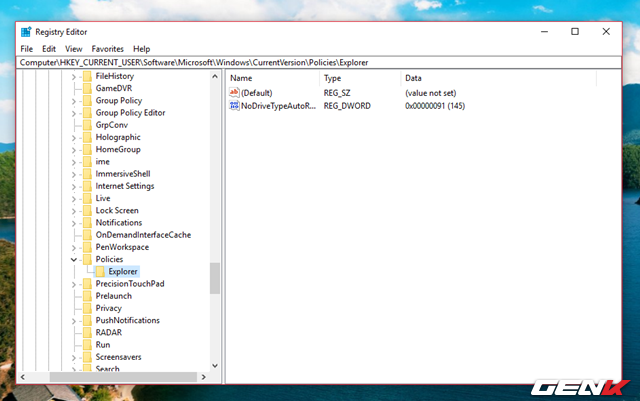Select the Internet Settings folder icon

coord(87,187)
